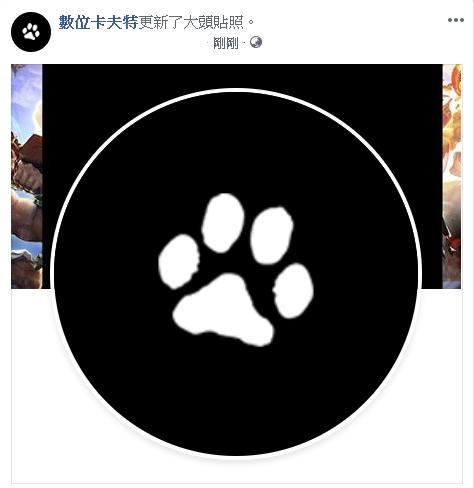Screen dimensions: 474x488
Task: Click the globe public privacy icon
Action: (256, 42)
